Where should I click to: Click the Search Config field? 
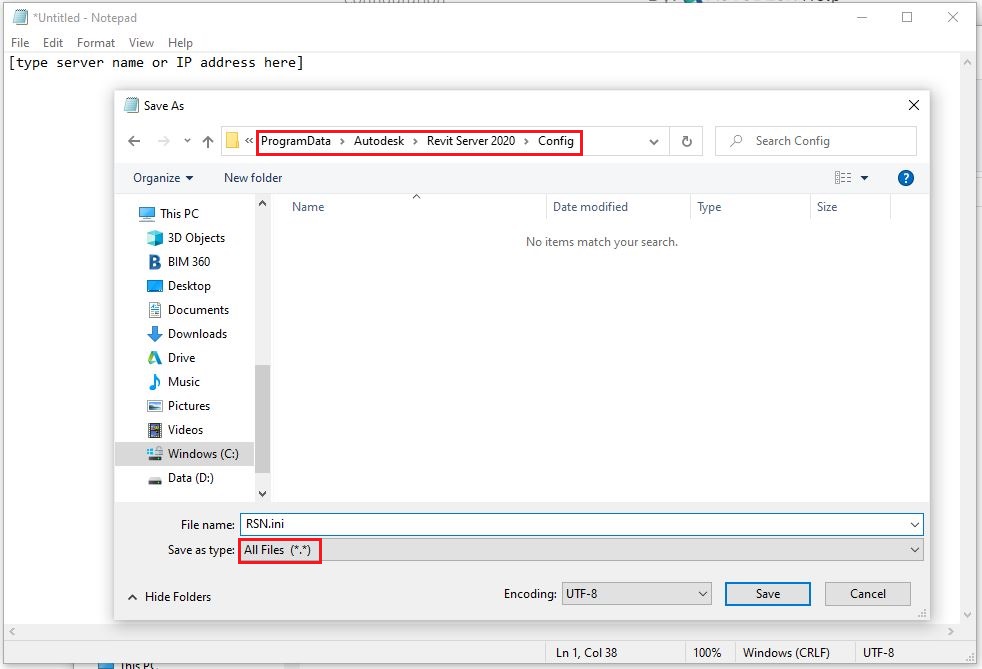(815, 141)
